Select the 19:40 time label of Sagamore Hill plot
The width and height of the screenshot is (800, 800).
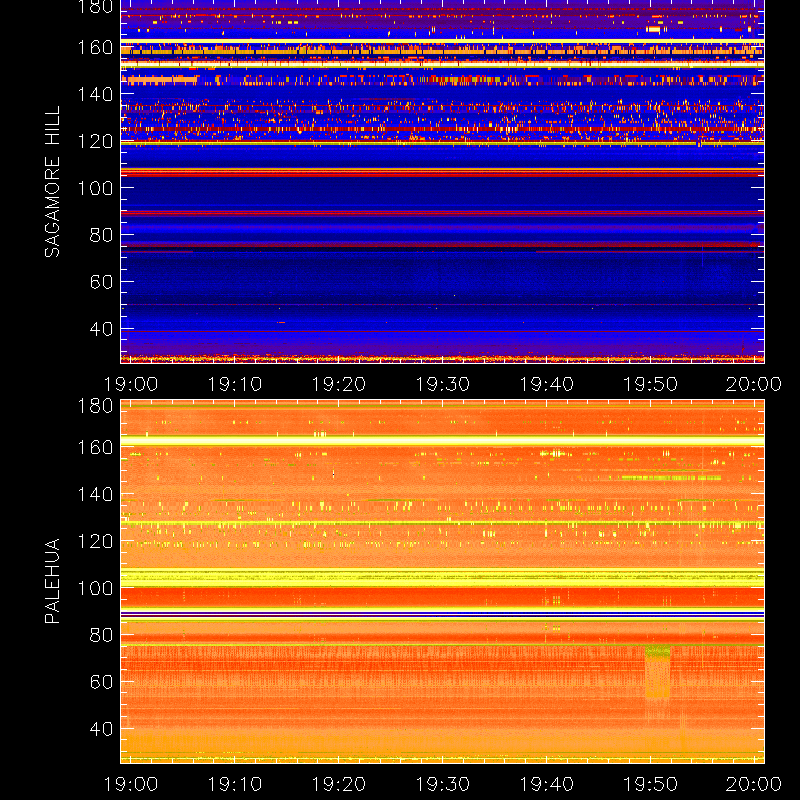[x=547, y=384]
